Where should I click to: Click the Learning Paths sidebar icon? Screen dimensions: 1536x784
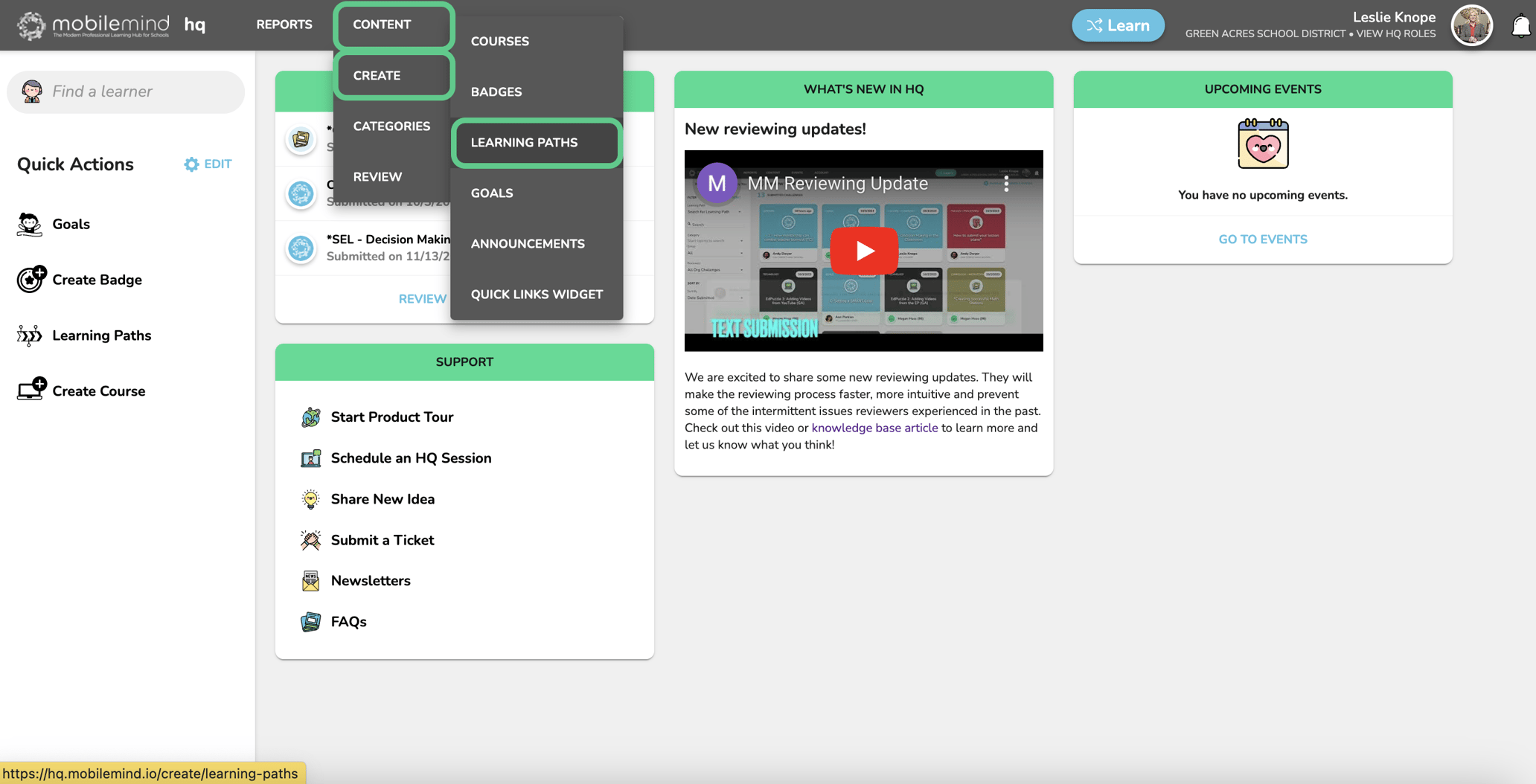[x=30, y=335]
